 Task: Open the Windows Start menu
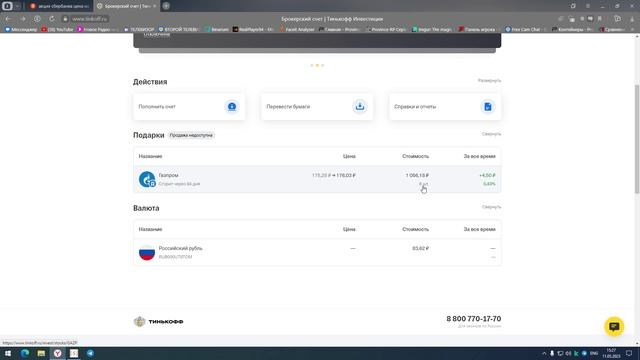(8, 353)
